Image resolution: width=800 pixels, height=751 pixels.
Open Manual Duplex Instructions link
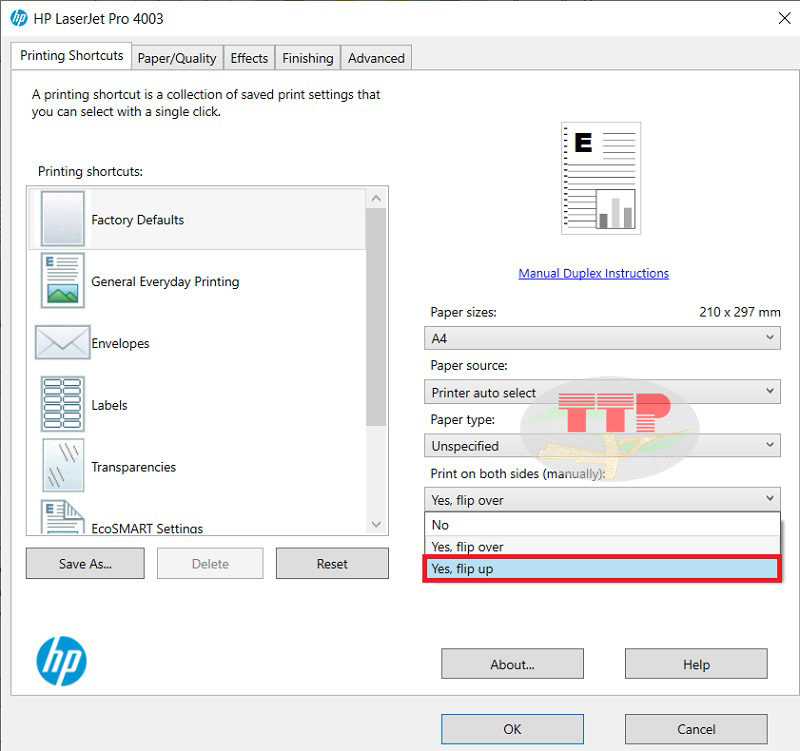coord(593,273)
